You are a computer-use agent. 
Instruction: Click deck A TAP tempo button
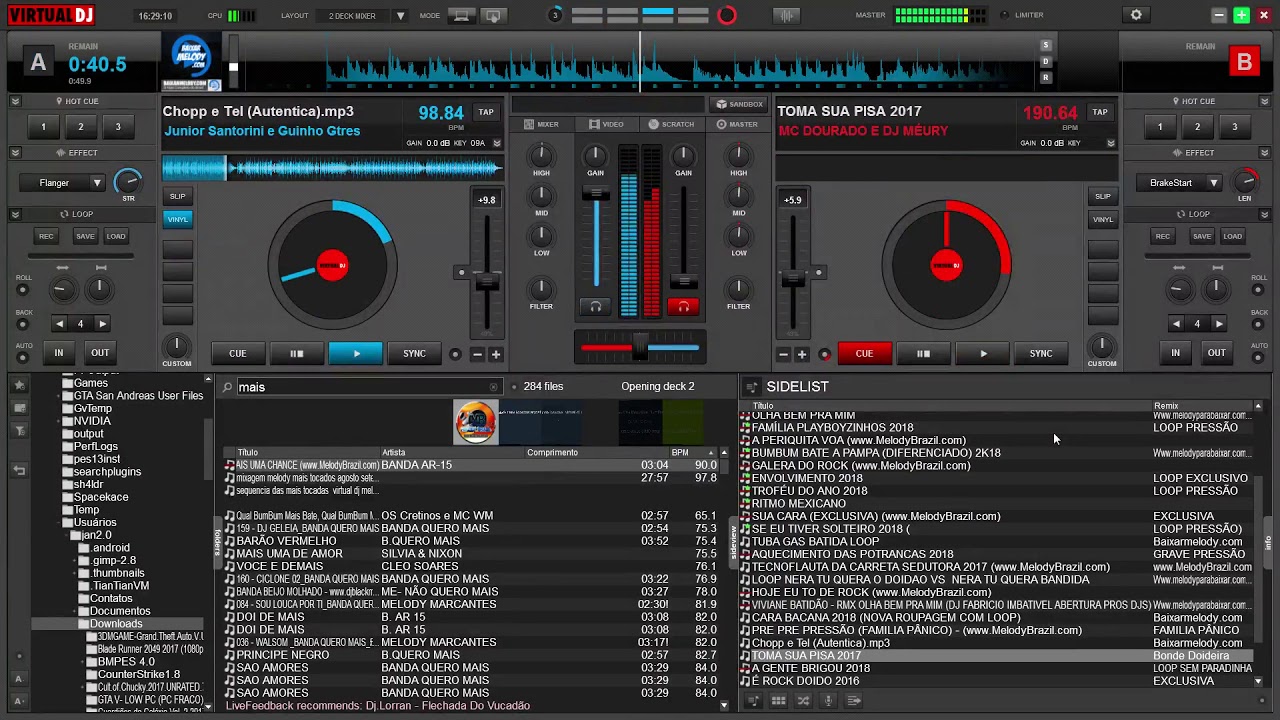pos(486,112)
